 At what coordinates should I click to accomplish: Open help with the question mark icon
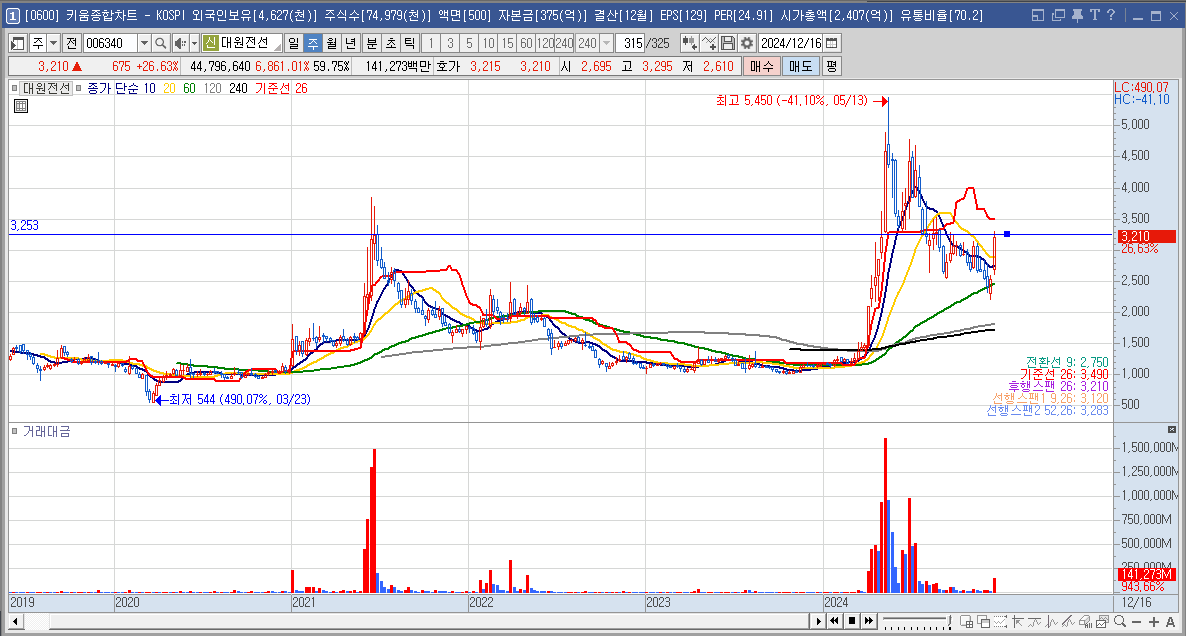coord(1110,15)
